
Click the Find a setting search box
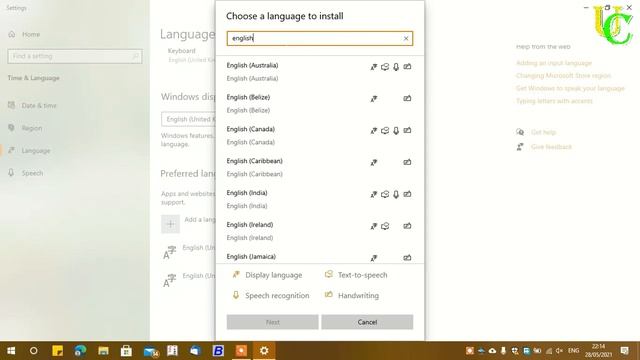coord(75,56)
